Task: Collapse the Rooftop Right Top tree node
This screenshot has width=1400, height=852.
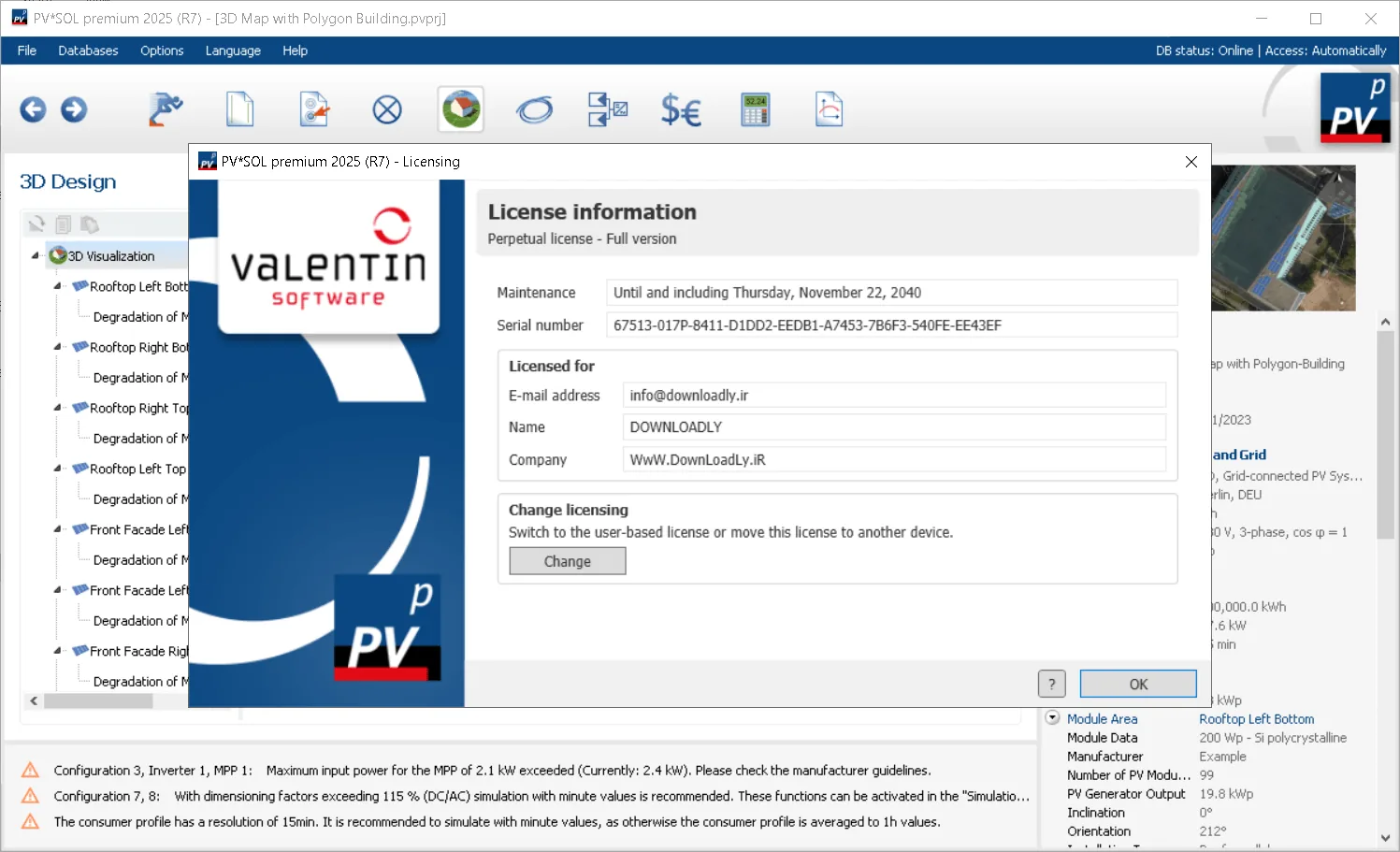Action: click(57, 408)
